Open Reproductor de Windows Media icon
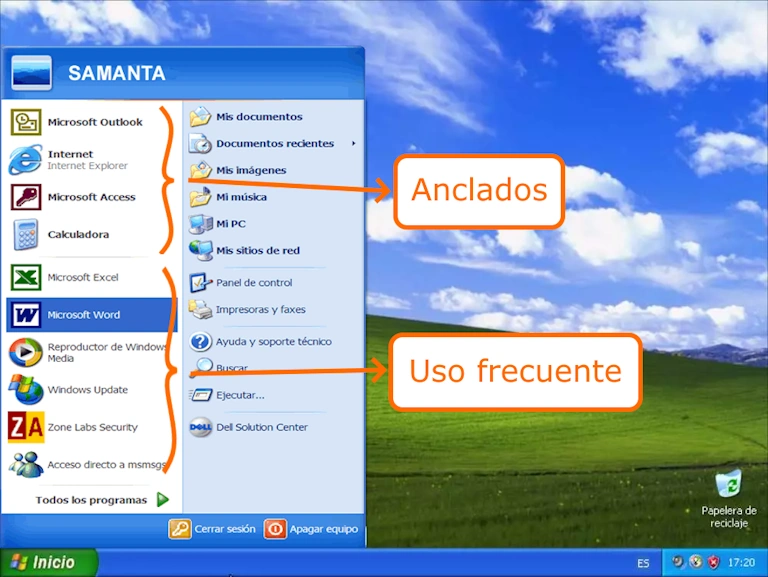The image size is (768, 577). click(25, 352)
